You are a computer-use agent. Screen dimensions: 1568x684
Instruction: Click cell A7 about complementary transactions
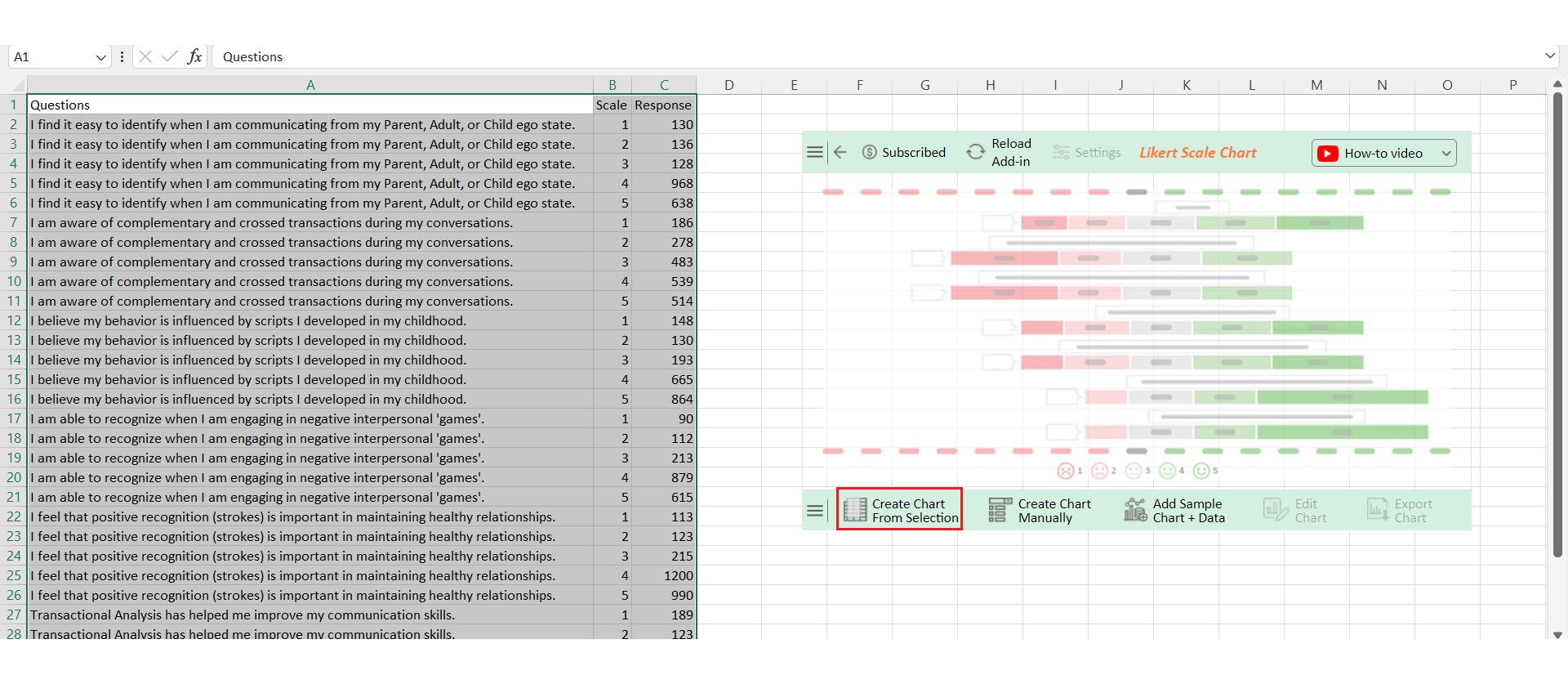[310, 222]
